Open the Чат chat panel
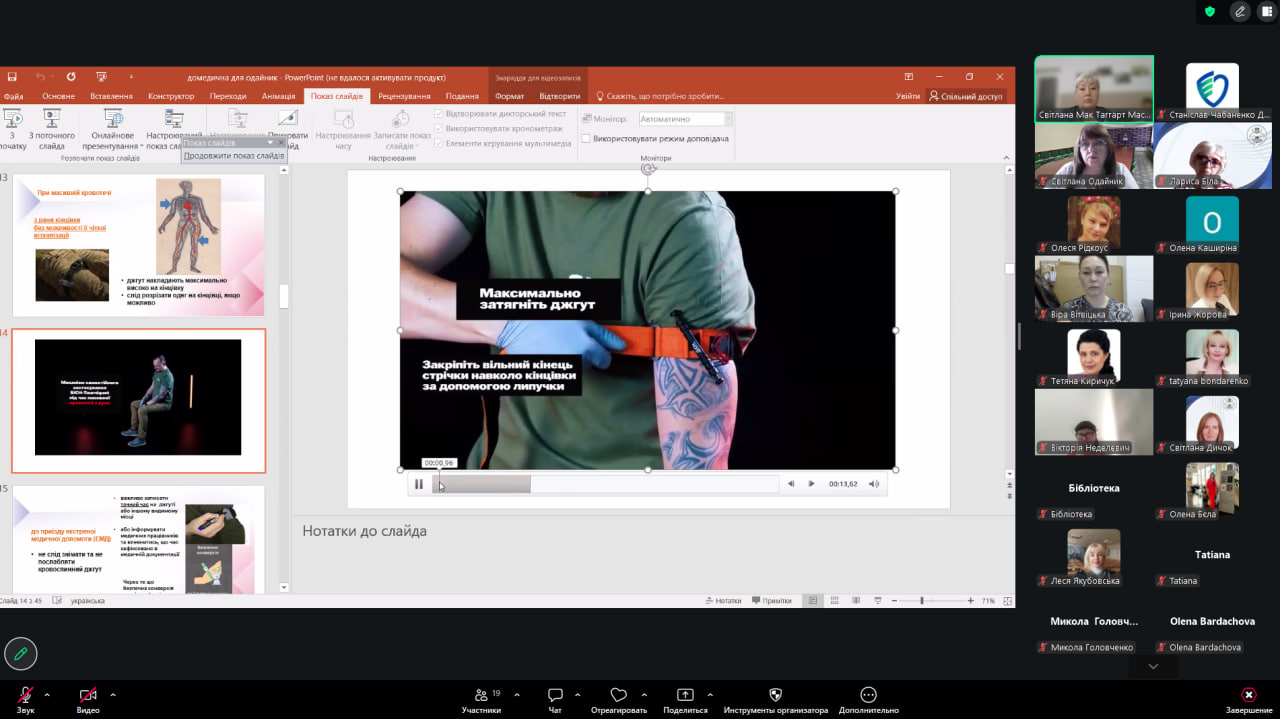 click(555, 695)
